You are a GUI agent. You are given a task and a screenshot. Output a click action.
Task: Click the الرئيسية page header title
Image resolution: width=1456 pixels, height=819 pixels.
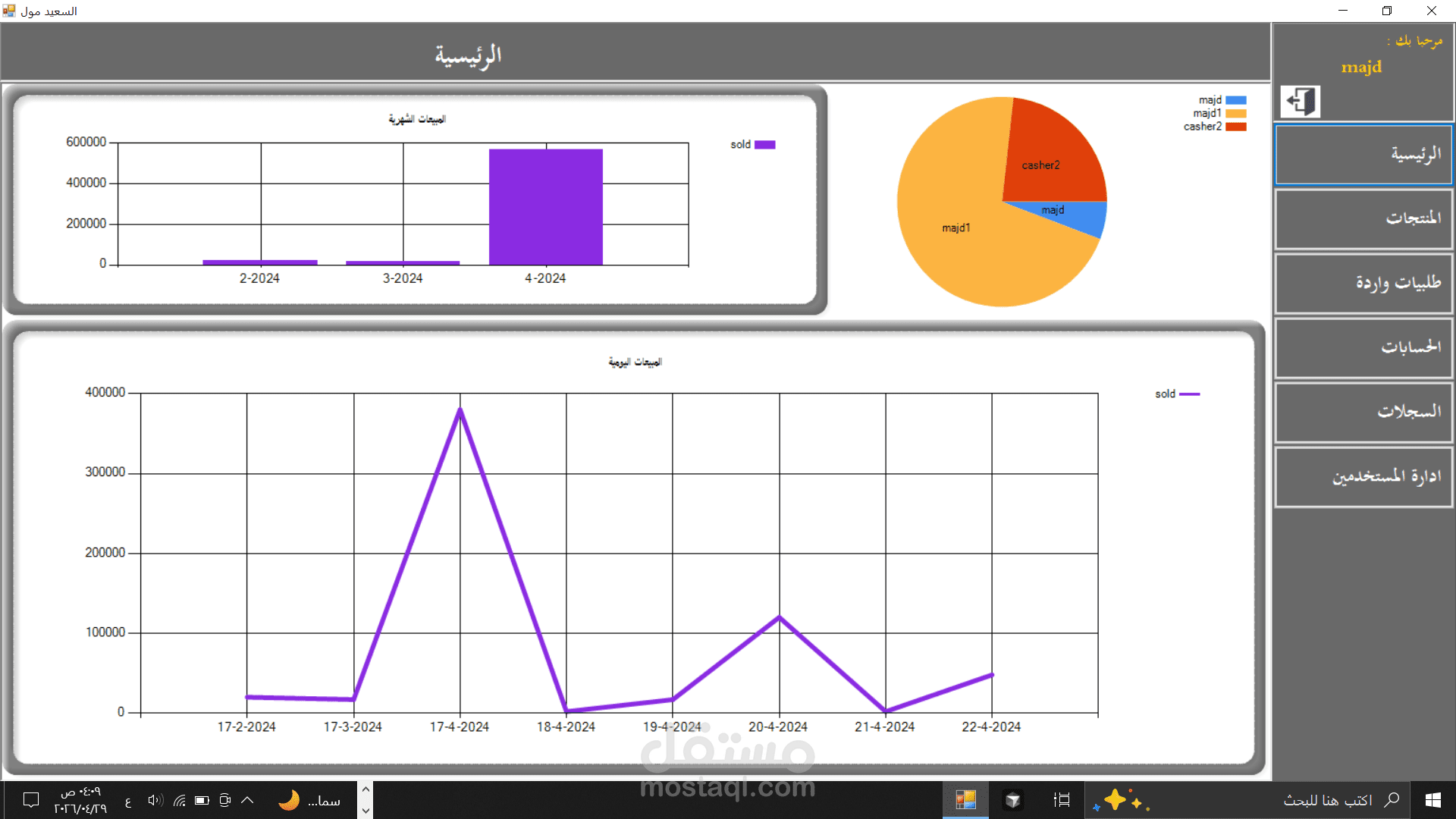pos(468,55)
